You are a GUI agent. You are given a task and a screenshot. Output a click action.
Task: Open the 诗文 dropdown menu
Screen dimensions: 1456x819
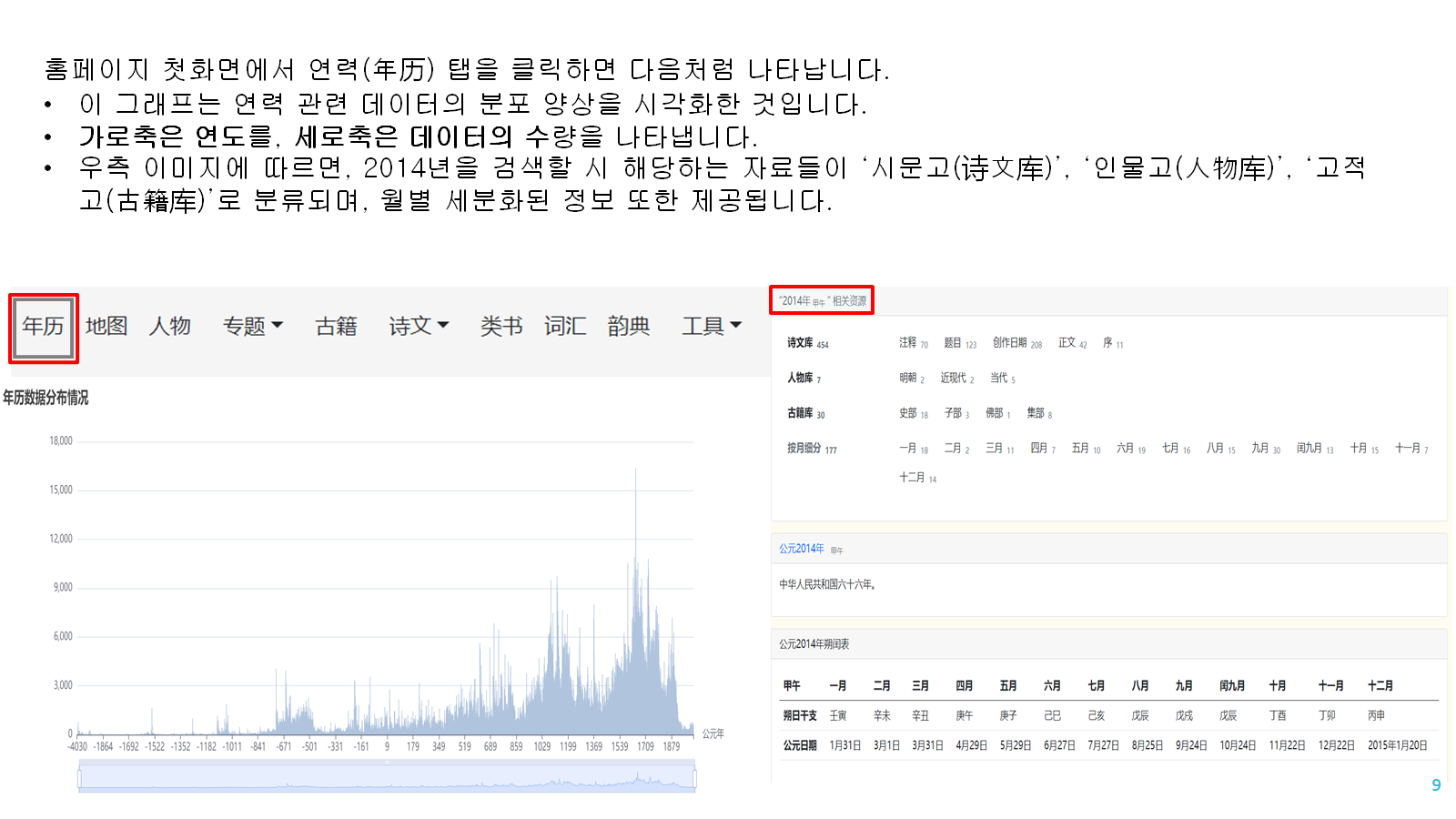coord(419,327)
